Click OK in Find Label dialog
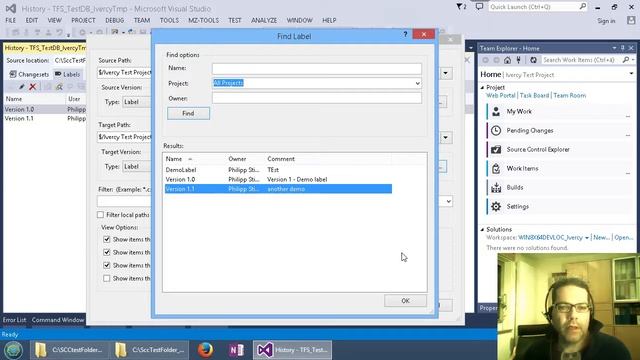Image resolution: width=640 pixels, height=360 pixels. point(405,301)
